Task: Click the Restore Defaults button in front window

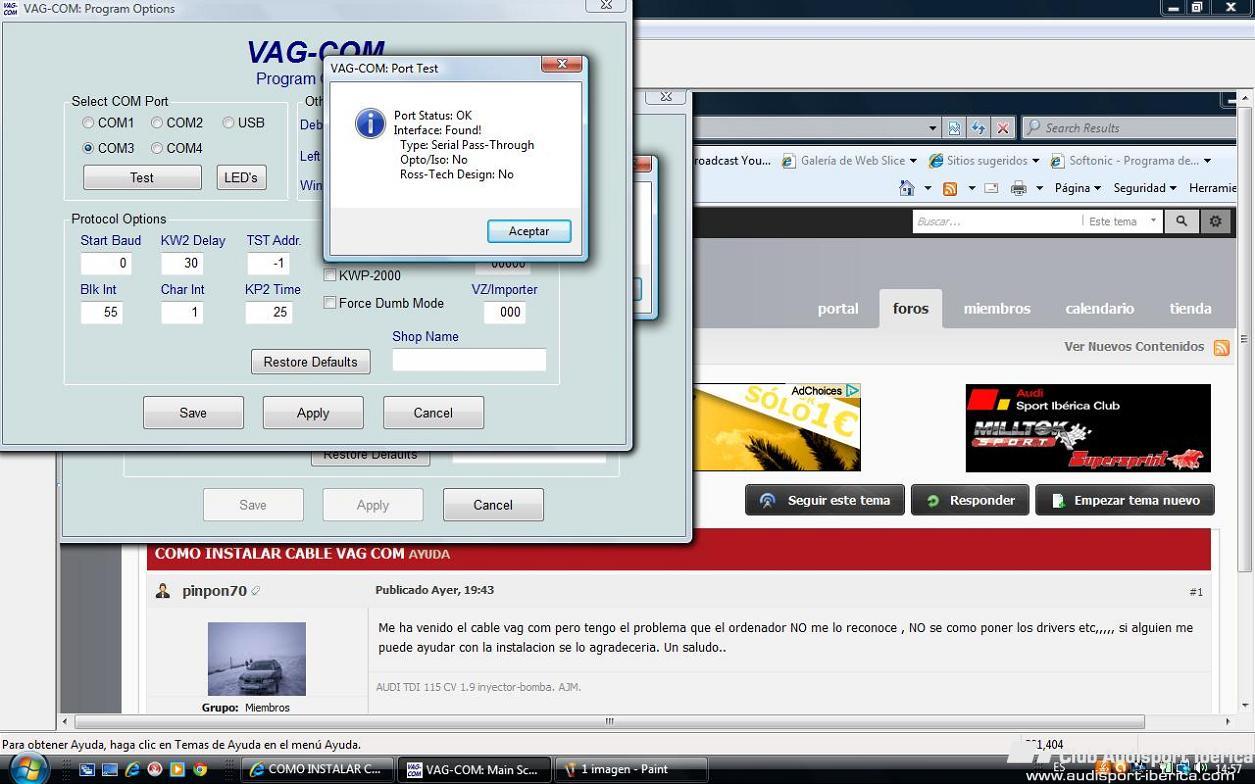Action: [x=310, y=362]
